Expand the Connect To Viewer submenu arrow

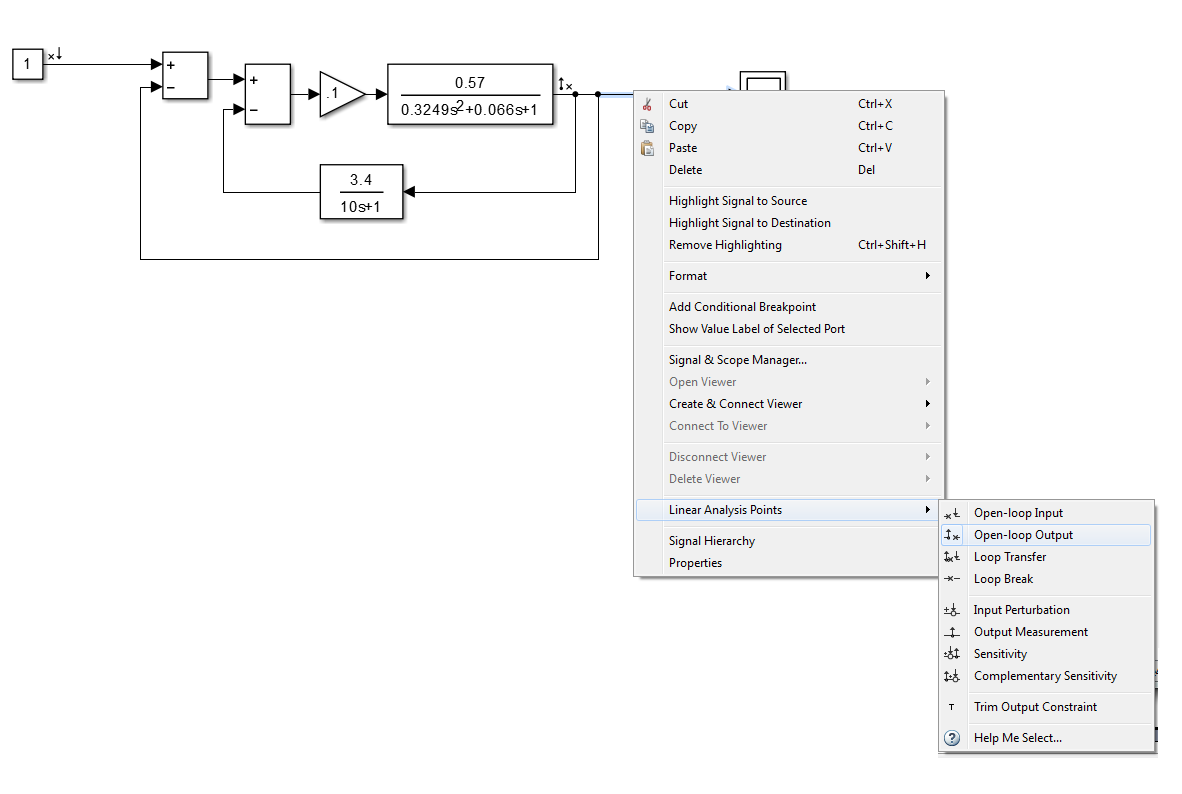coord(927,426)
